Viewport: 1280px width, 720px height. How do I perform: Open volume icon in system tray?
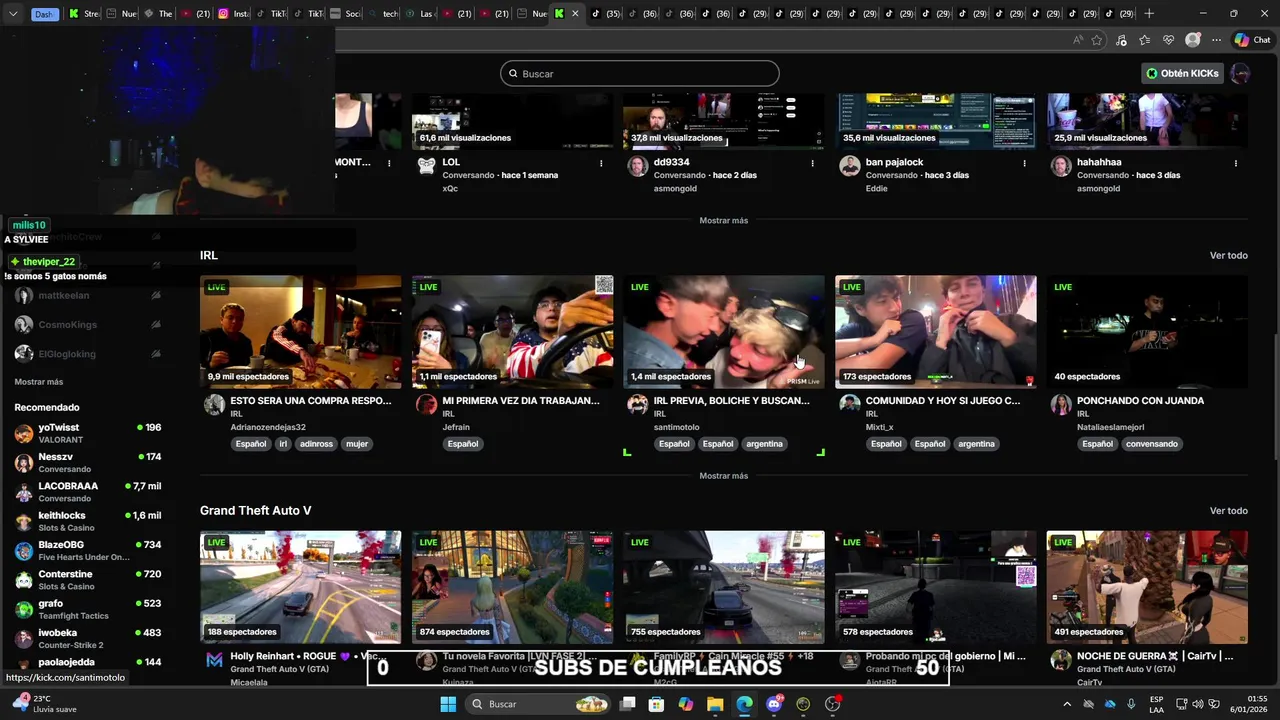click(1198, 704)
